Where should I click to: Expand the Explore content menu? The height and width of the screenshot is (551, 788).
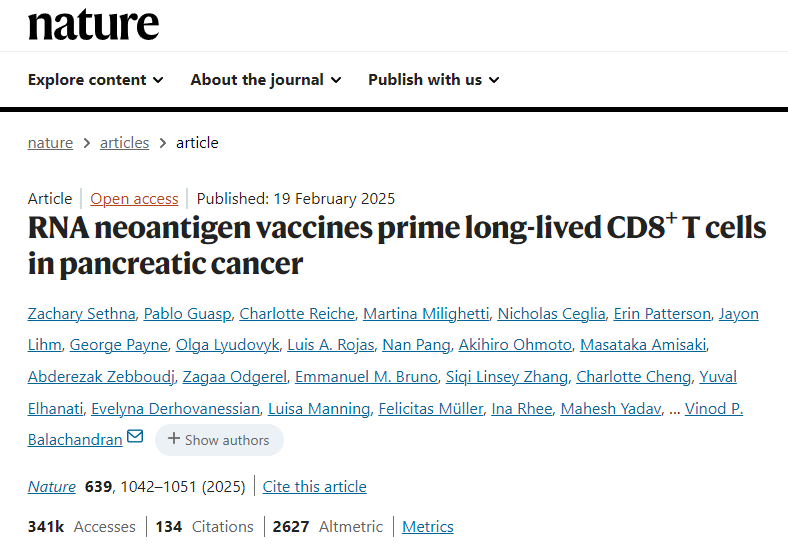pyautogui.click(x=95, y=80)
